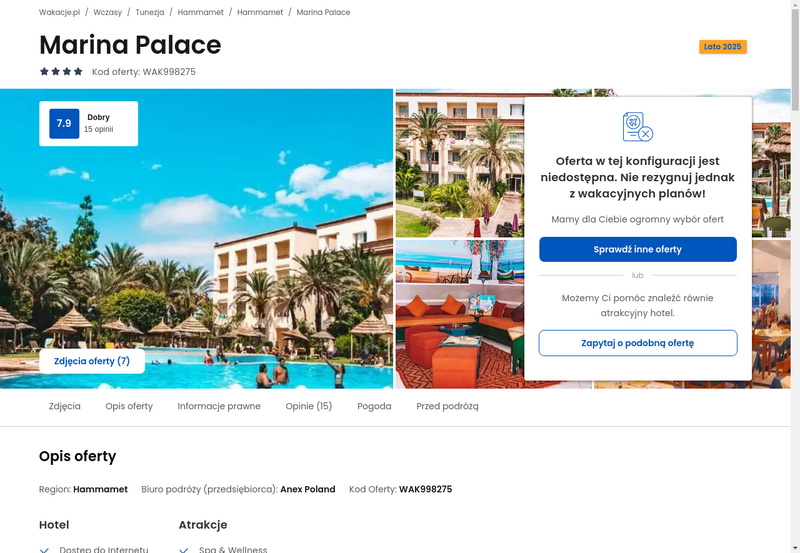Click the 7.9 rating score badge
Viewport: 800px width, 553px height.
pyautogui.click(x=64, y=123)
